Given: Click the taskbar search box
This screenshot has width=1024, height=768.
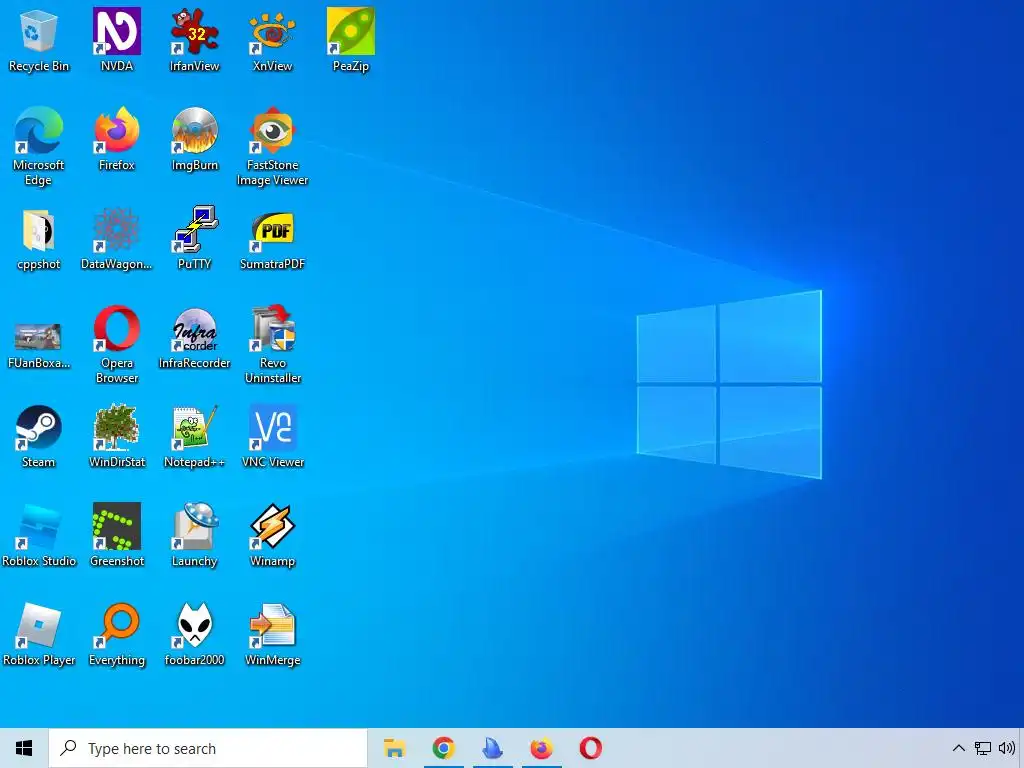Looking at the screenshot, I should point(208,748).
